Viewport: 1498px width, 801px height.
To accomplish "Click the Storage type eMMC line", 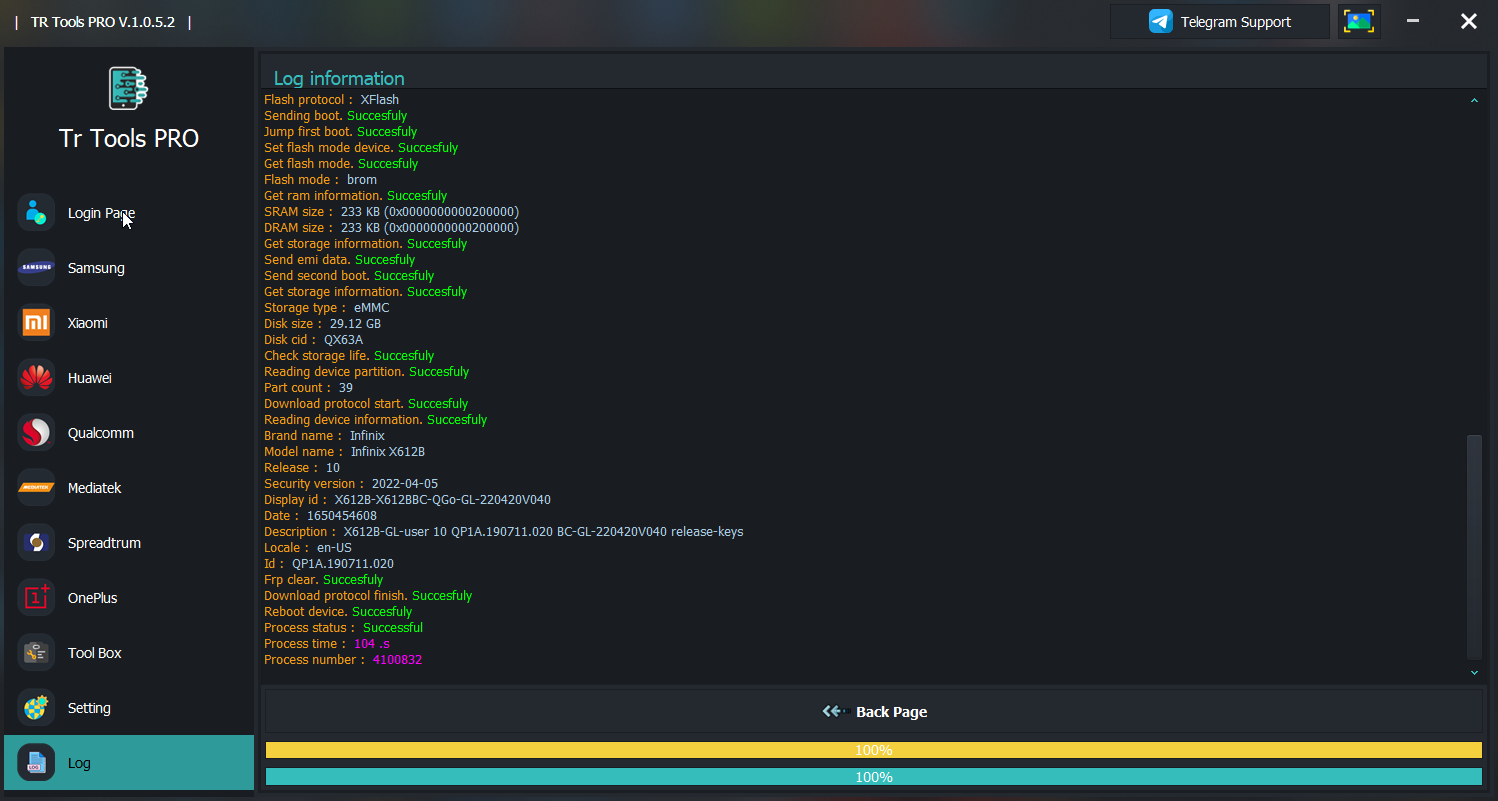I will click(x=326, y=308).
